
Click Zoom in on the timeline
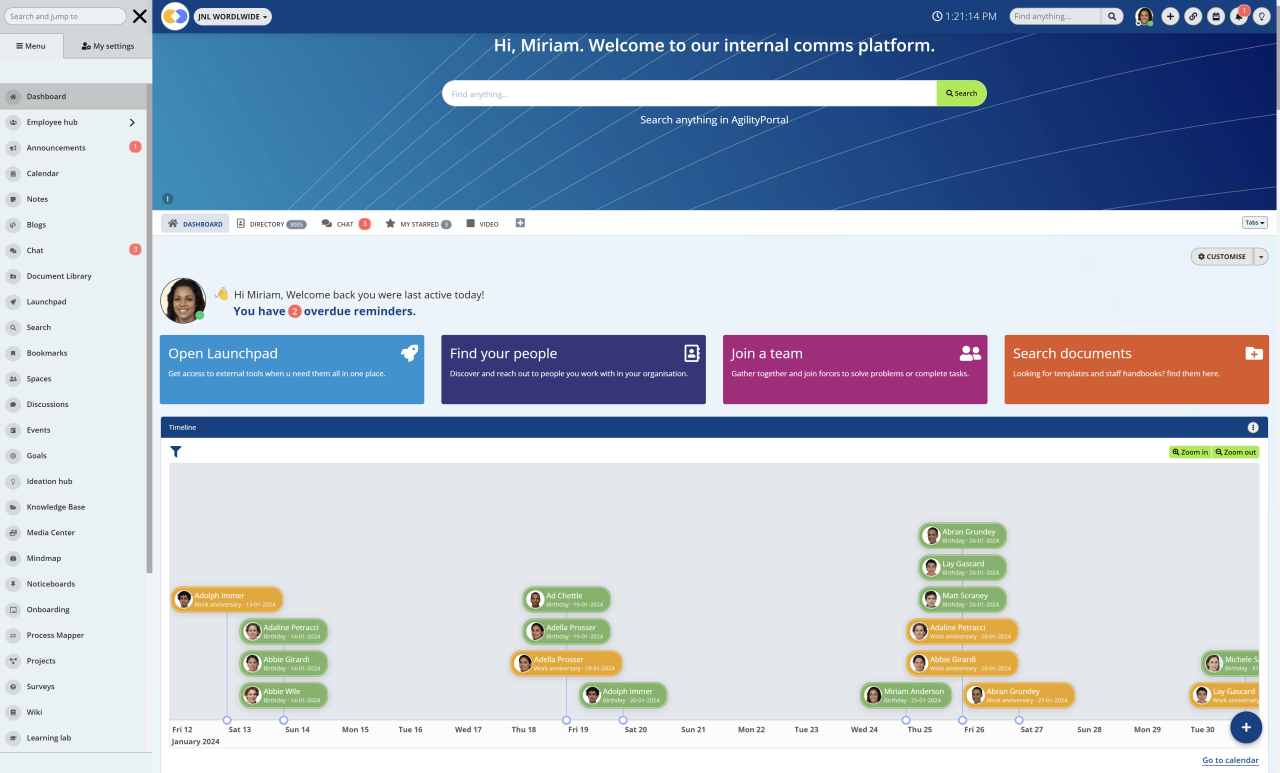1190,451
